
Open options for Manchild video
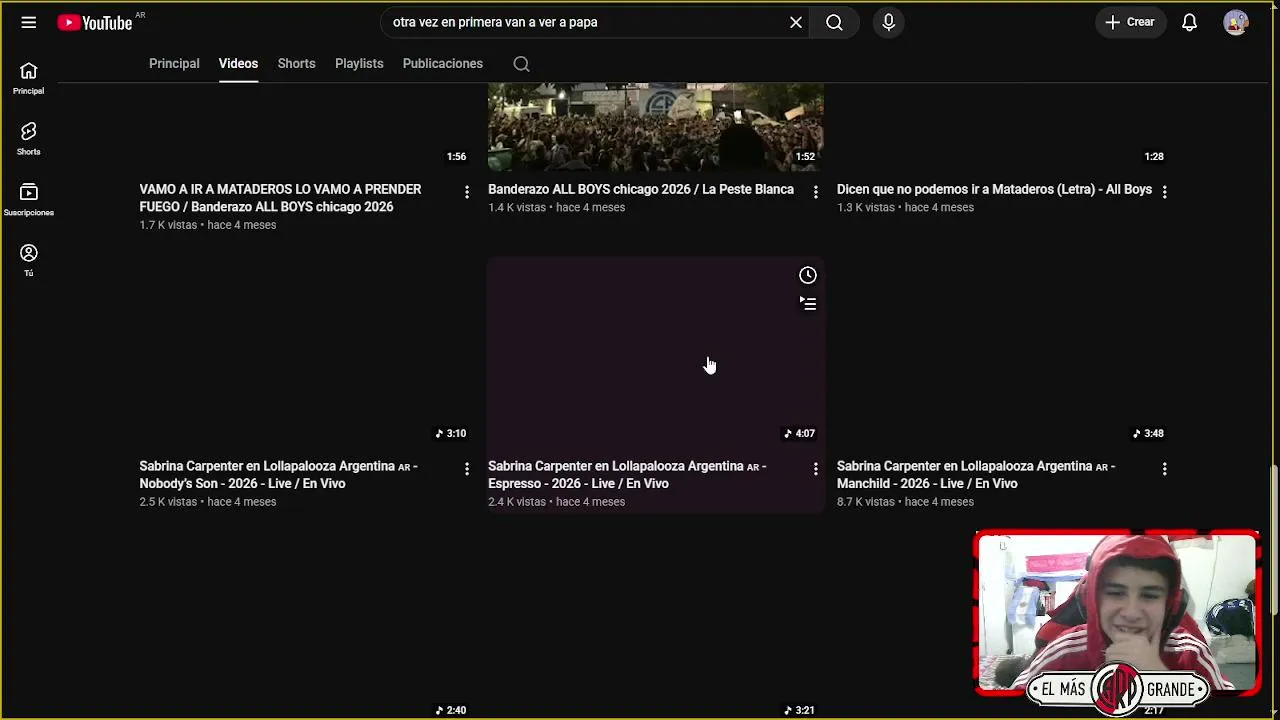point(1164,468)
